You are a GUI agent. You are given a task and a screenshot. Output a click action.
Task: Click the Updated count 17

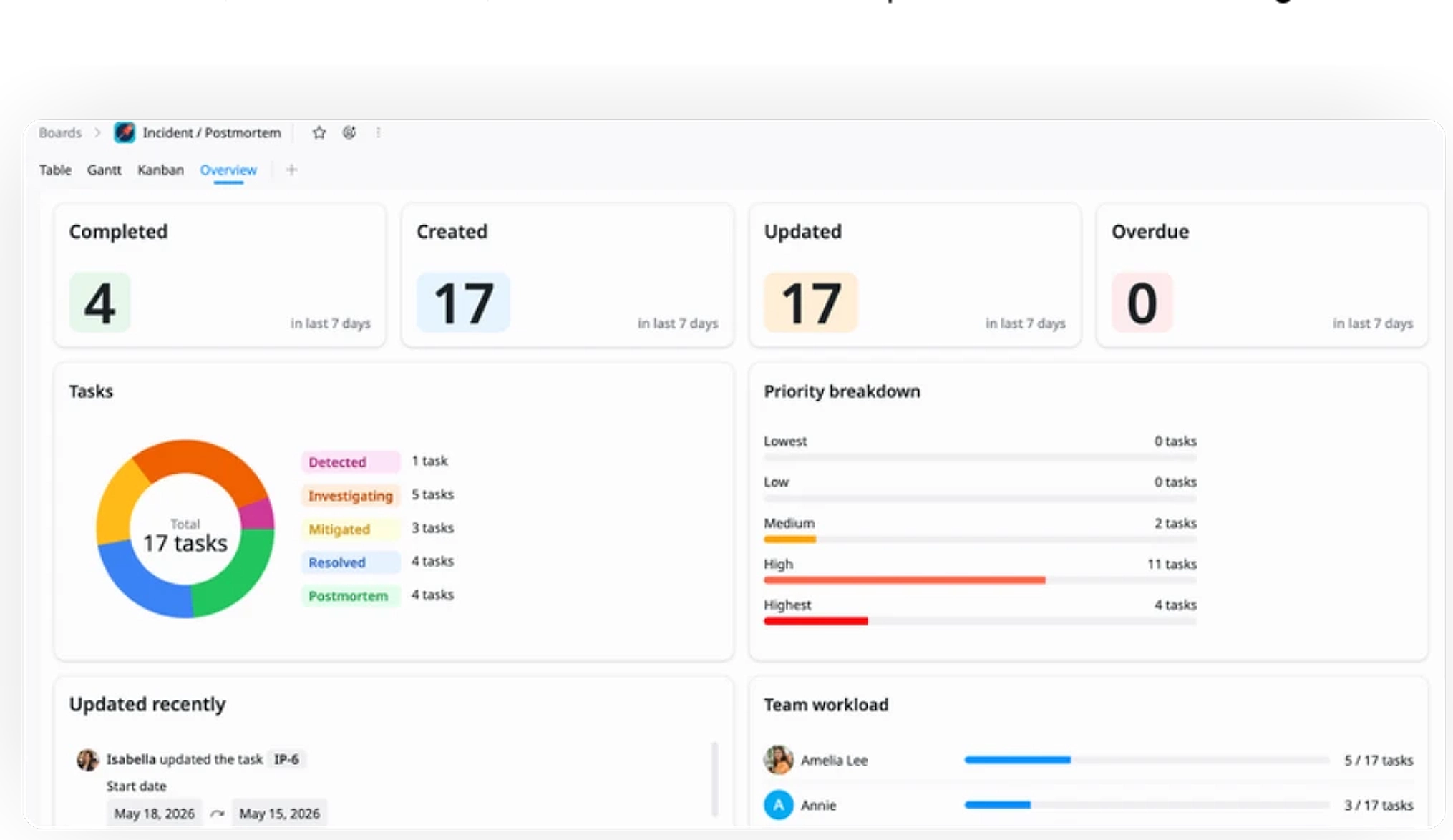[x=810, y=302]
